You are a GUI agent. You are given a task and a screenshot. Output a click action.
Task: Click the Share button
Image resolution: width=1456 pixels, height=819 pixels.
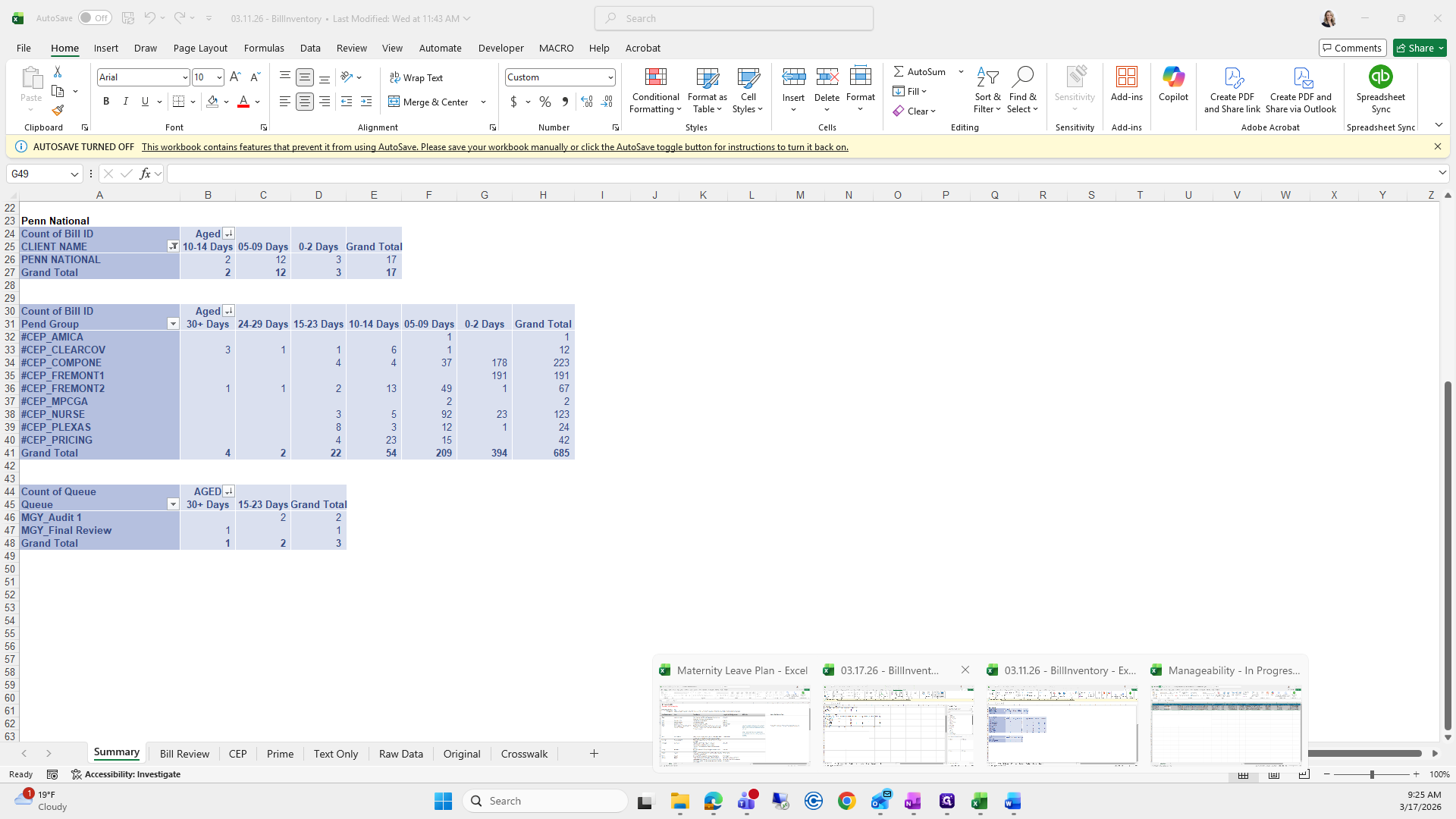pos(1420,48)
